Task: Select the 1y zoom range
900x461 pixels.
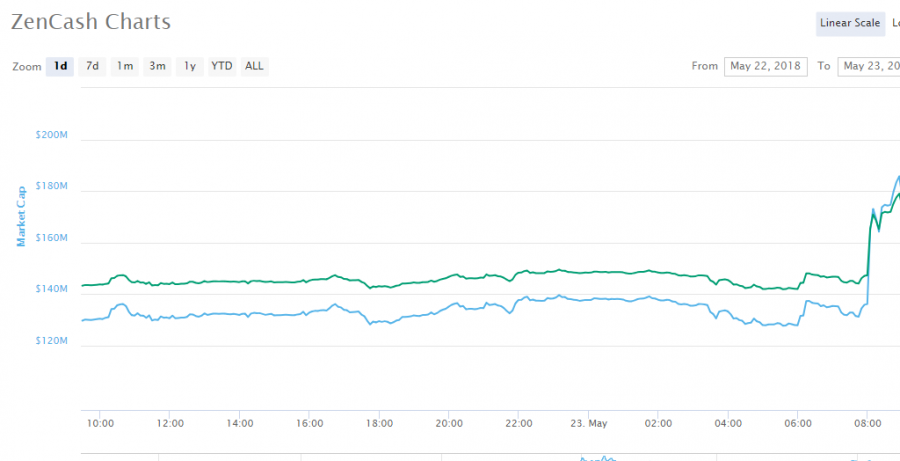Action: [x=189, y=67]
